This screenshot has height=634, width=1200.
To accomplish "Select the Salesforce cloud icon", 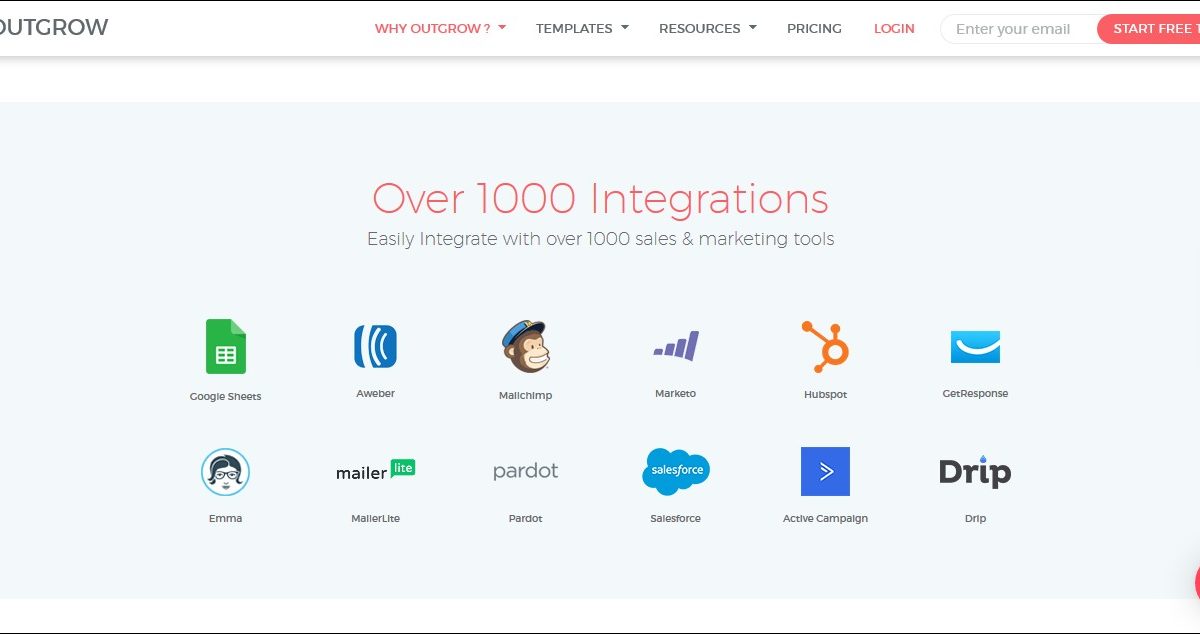I will click(x=675, y=471).
